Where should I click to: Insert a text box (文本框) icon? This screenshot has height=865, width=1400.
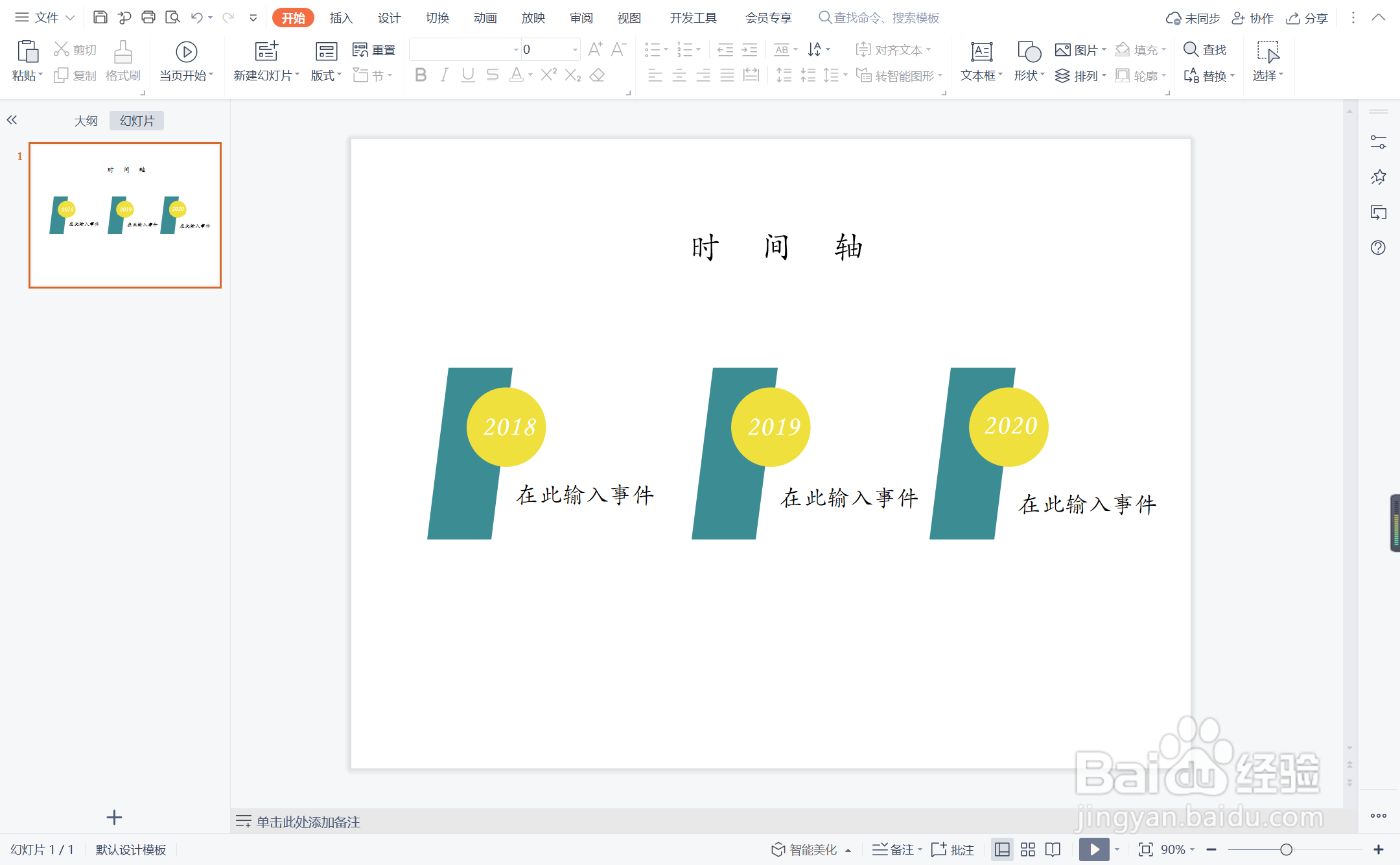[981, 52]
